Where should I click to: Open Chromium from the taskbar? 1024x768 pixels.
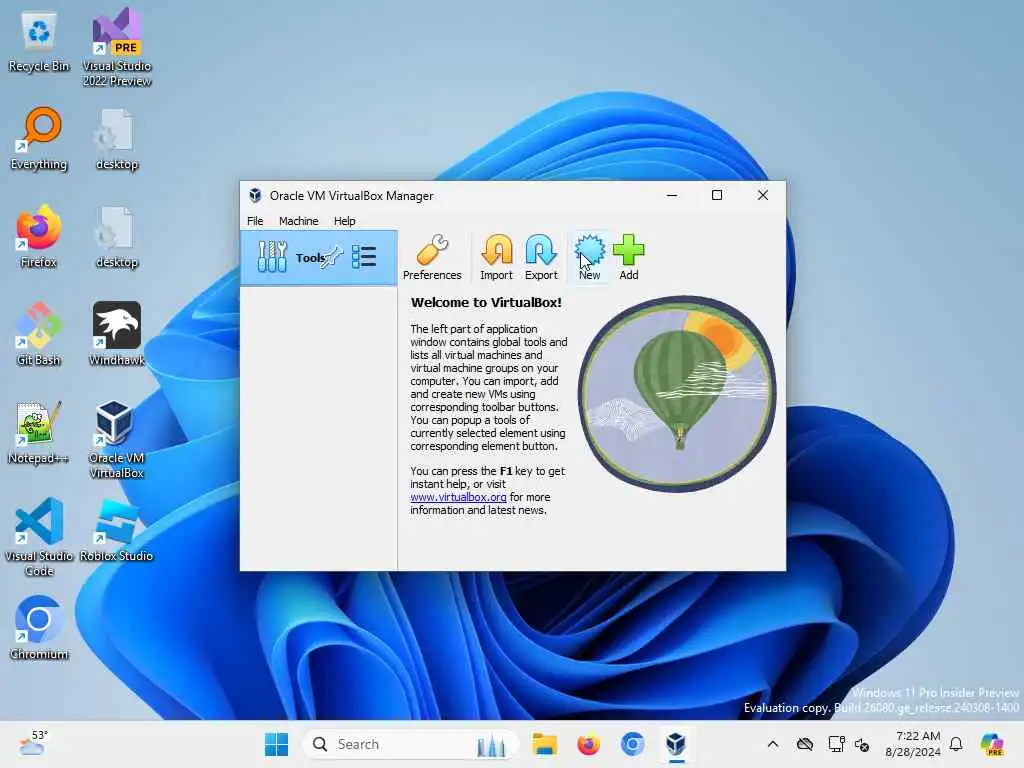(x=632, y=744)
